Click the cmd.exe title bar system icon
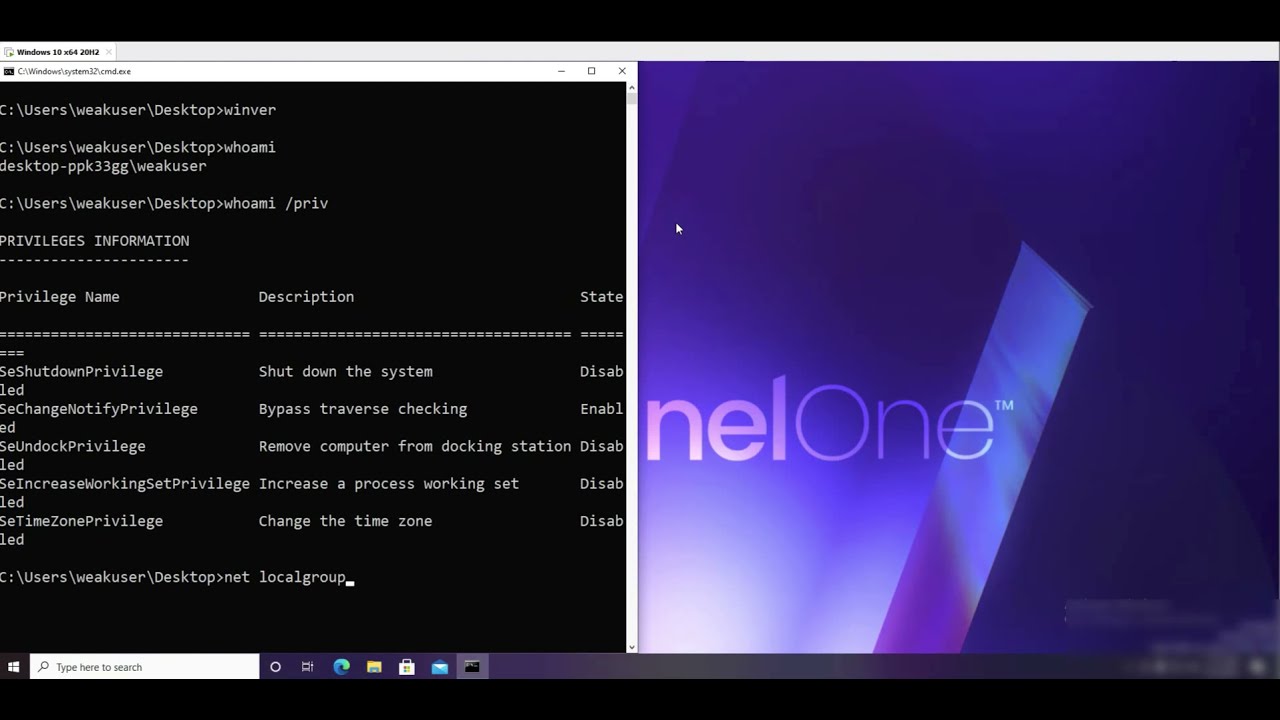The image size is (1280, 720). click(x=8, y=71)
